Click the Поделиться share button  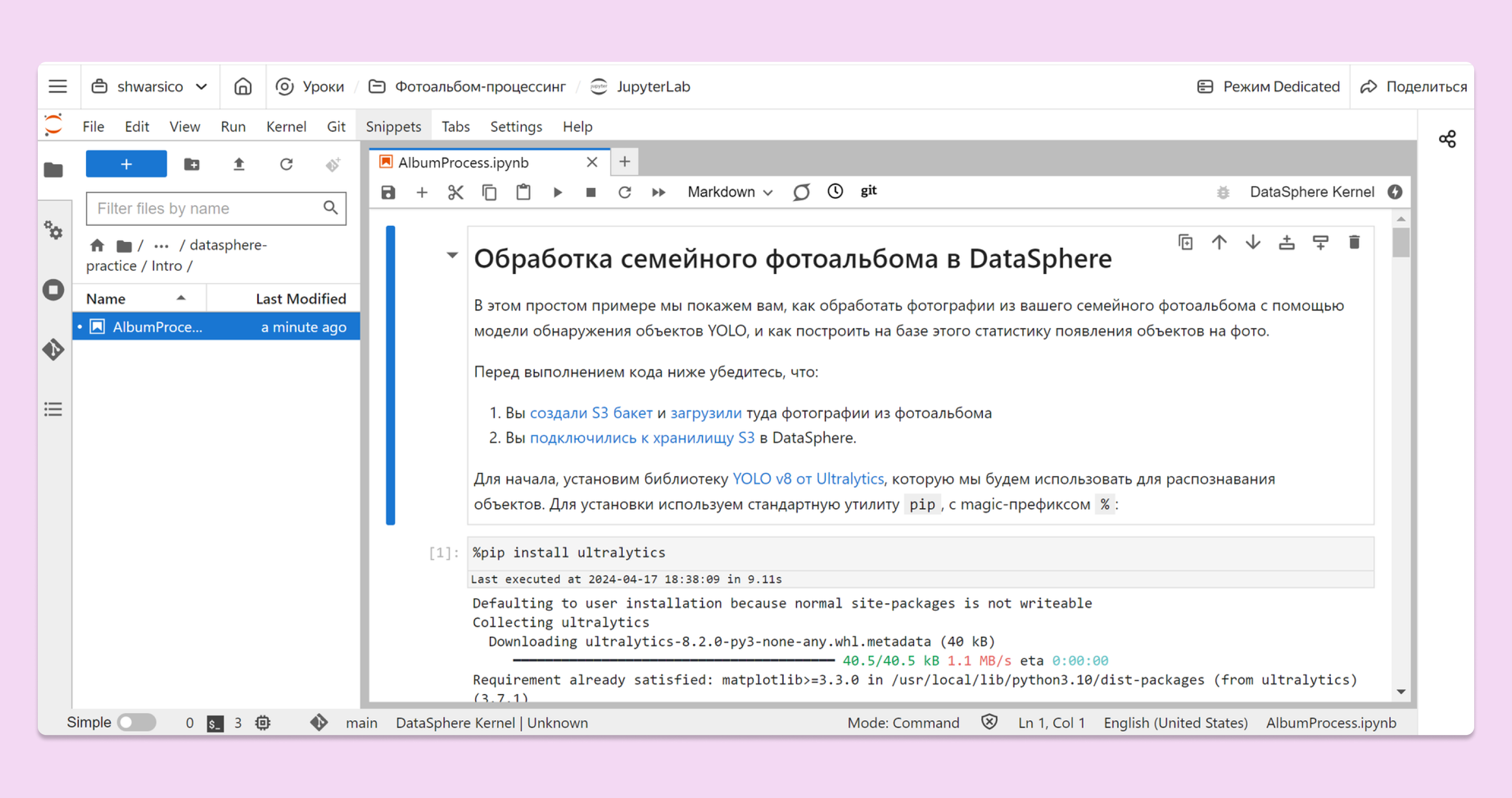(x=1413, y=87)
